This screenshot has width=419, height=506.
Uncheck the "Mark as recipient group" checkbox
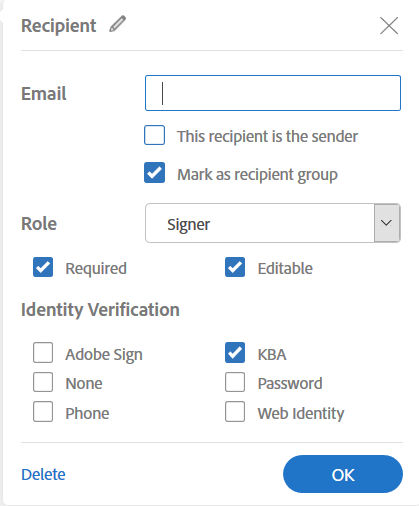154,173
